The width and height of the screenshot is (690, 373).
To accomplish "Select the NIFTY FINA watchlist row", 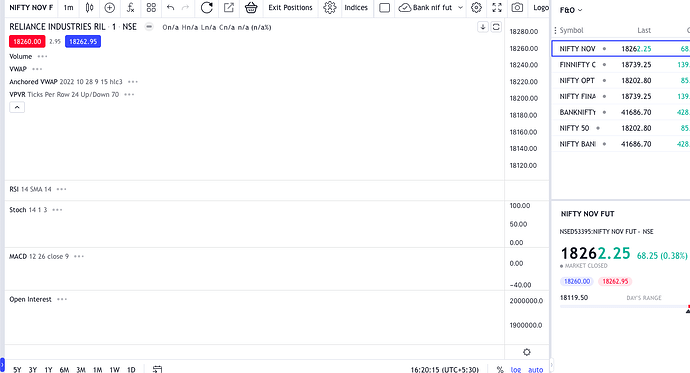I will [x=621, y=96].
